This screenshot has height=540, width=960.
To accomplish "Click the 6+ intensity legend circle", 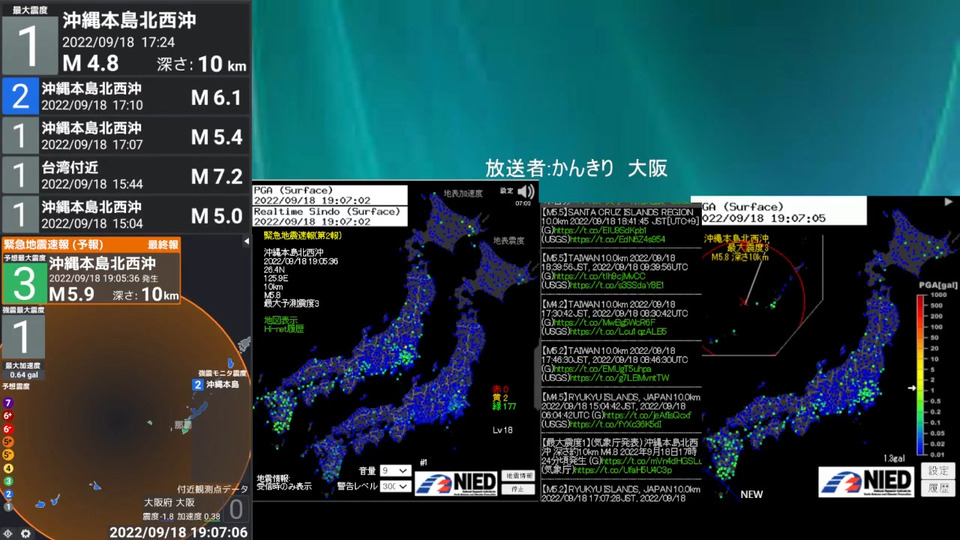I will (x=8, y=416).
